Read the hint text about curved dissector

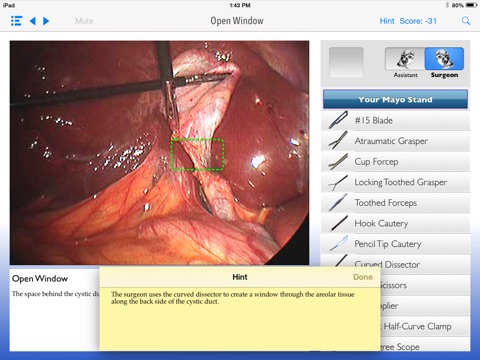(233, 298)
